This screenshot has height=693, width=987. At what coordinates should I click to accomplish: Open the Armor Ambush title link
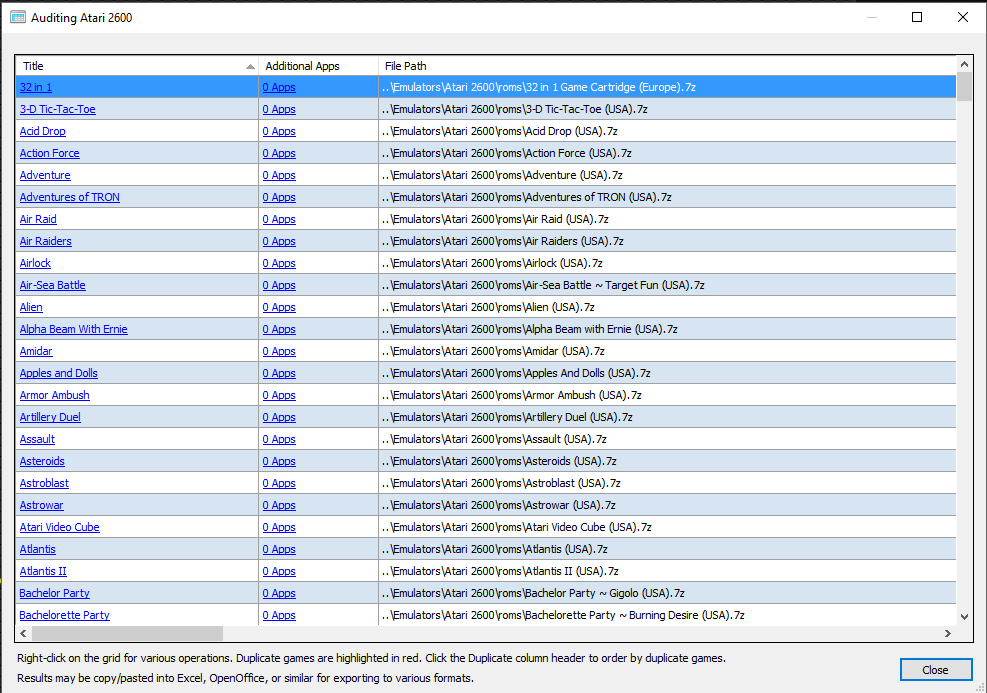point(54,395)
